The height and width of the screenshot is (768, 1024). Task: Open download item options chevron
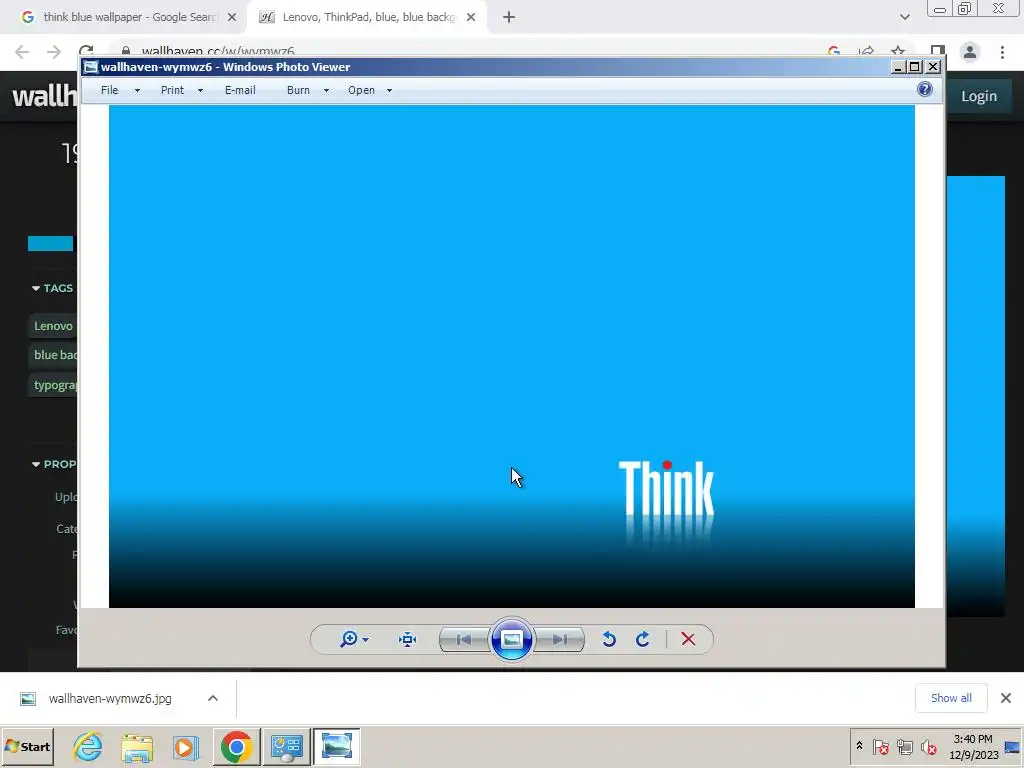pos(213,698)
